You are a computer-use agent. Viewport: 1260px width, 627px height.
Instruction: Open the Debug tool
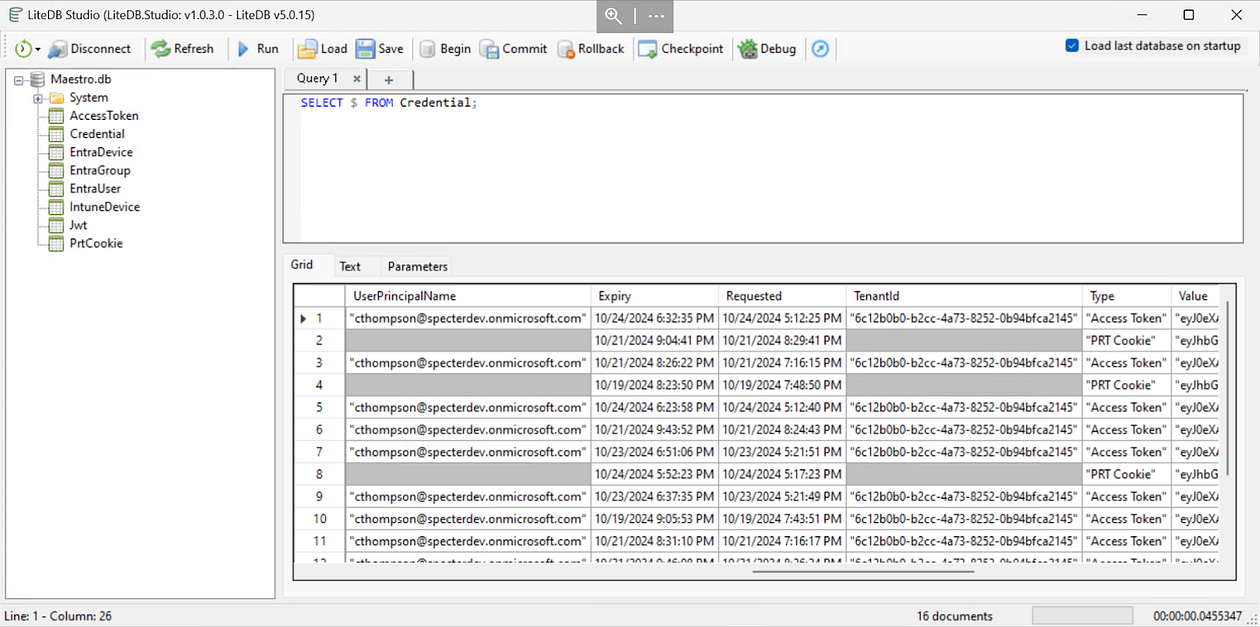click(767, 48)
